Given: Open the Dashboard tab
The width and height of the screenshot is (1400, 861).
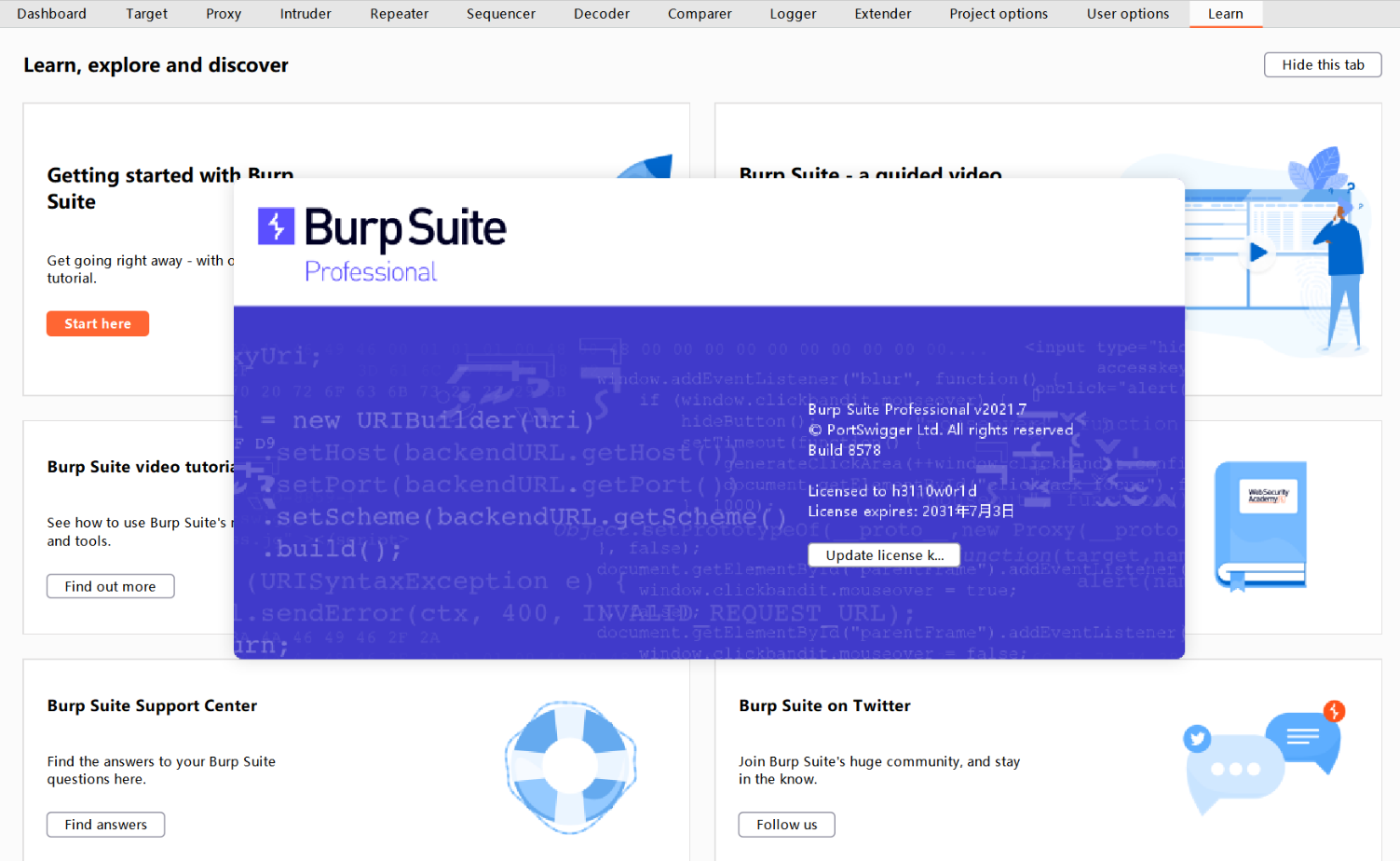Looking at the screenshot, I should coord(51,14).
